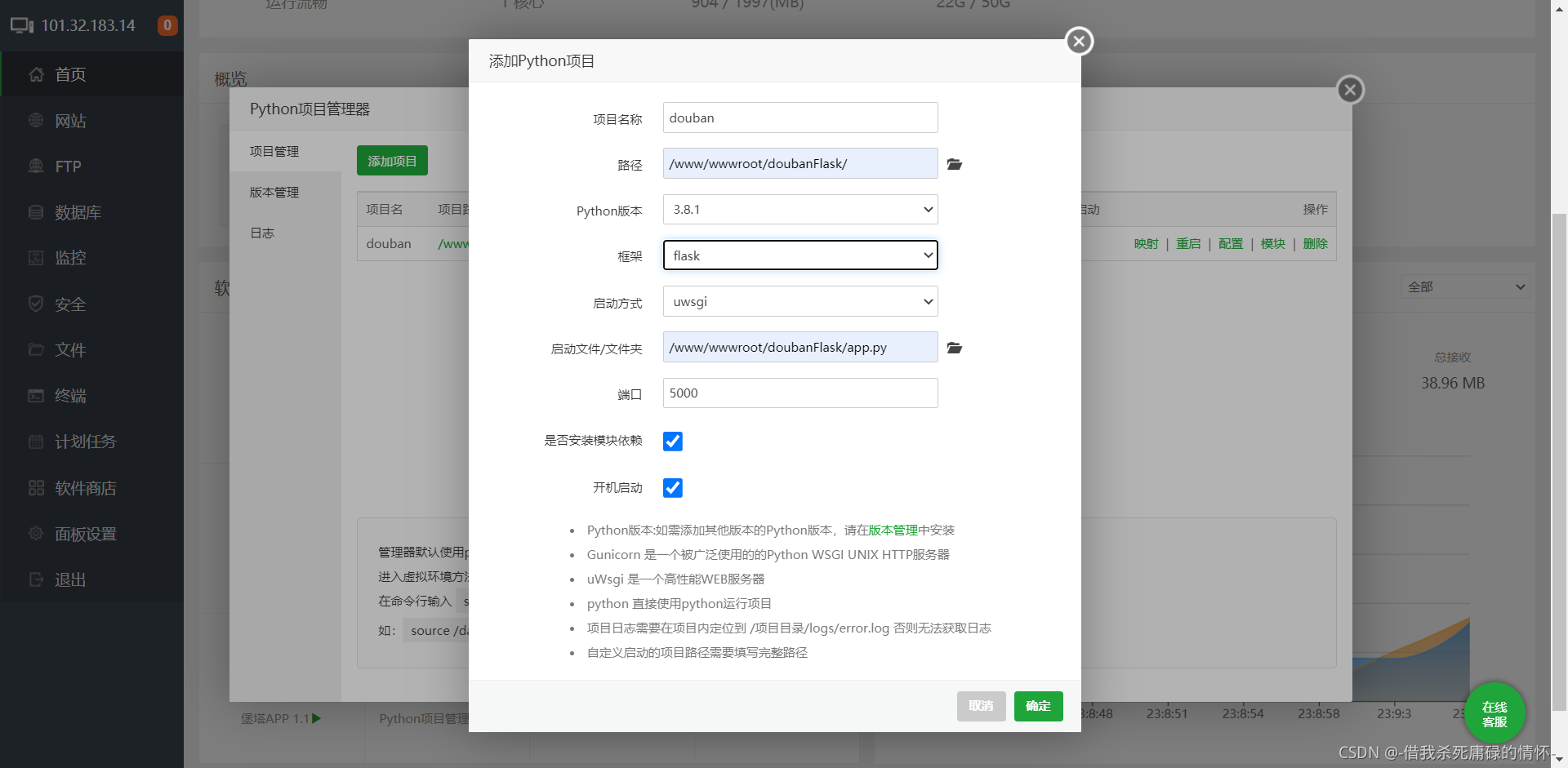Open the FTP manager from the sidebar
1568x768 pixels.
pyautogui.click(x=67, y=166)
